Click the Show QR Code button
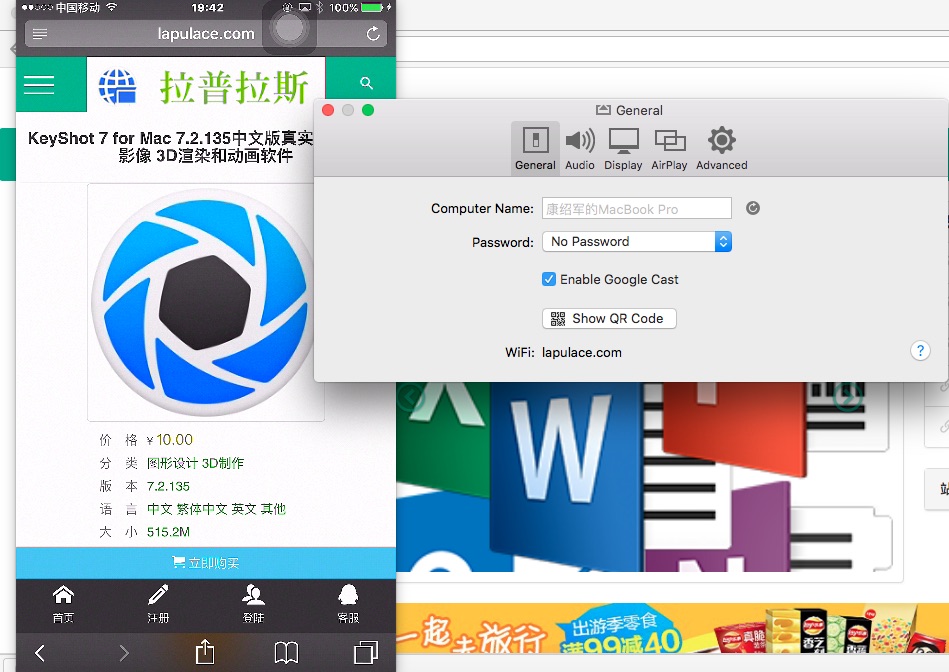The height and width of the screenshot is (672, 949). 609,318
